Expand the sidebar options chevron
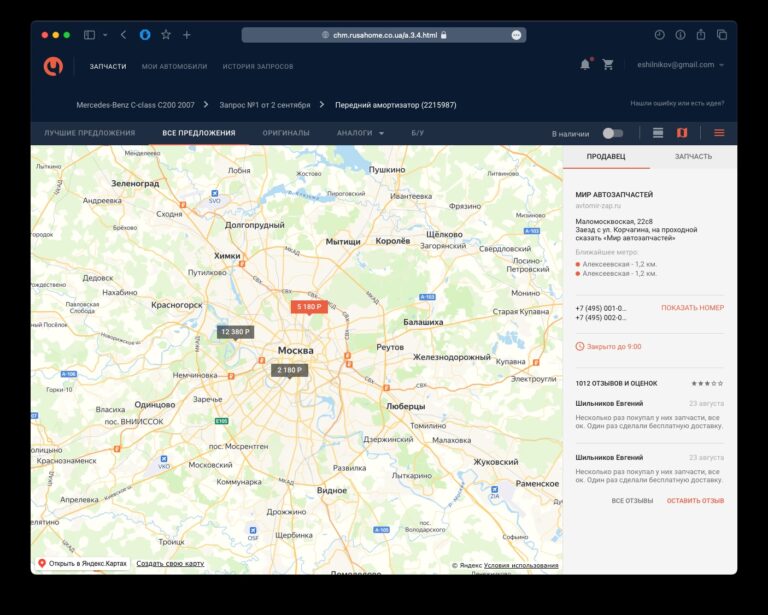Viewport: 768px width, 615px height. coord(105,35)
